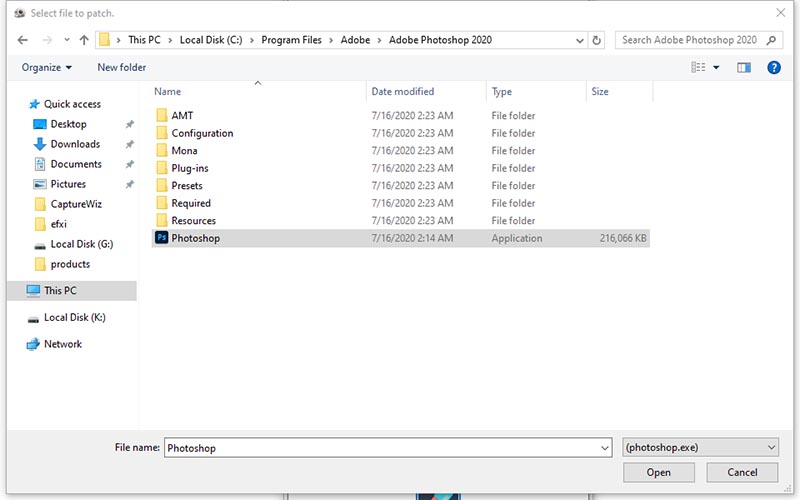Screen dimensions: 800x500
Task: Toggle the preview pane
Action: tap(744, 67)
